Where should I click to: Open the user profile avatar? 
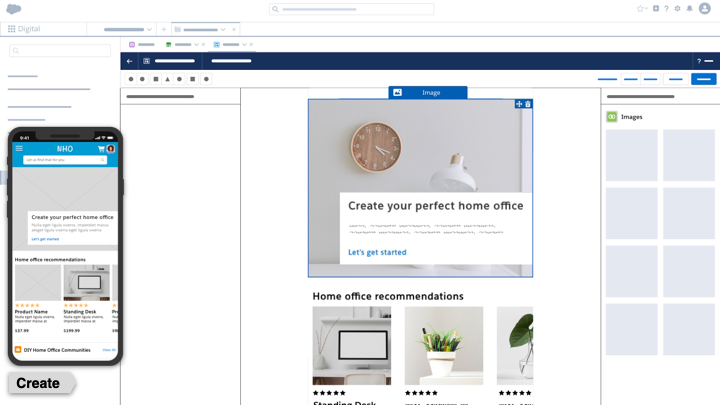point(704,8)
